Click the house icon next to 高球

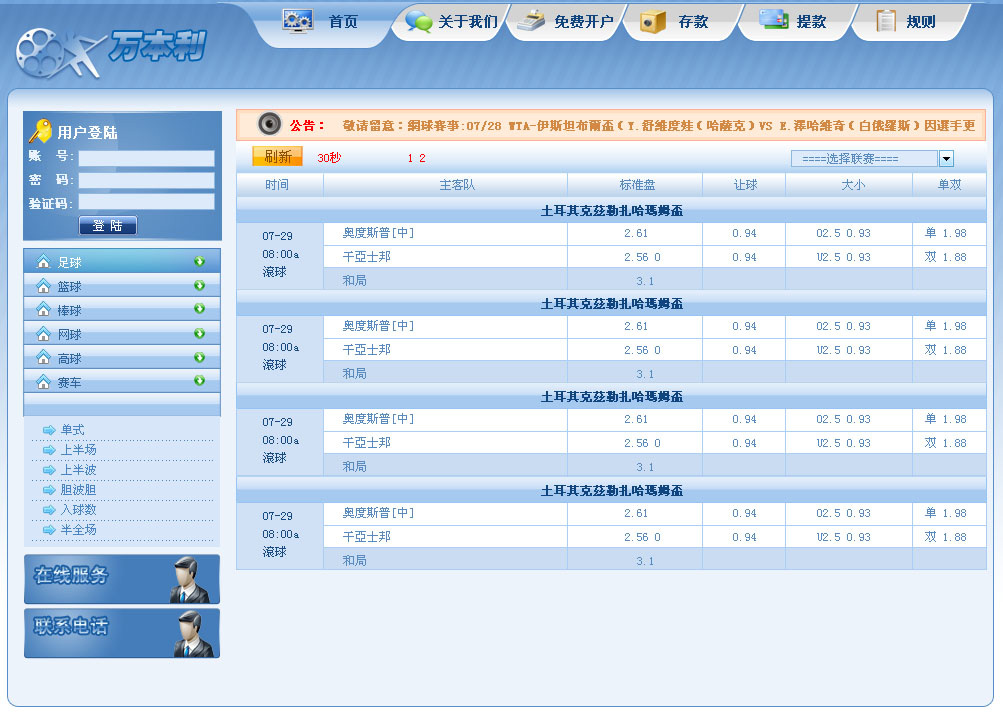point(43,357)
